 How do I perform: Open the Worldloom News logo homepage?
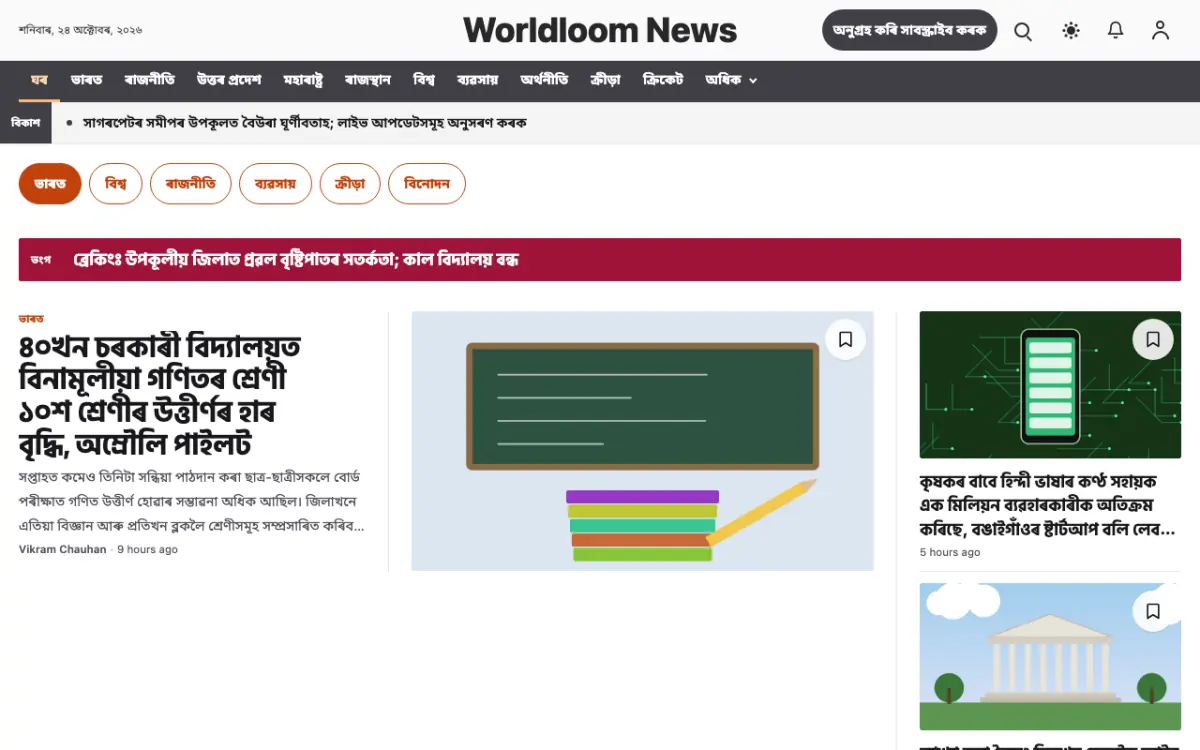pyautogui.click(x=600, y=30)
